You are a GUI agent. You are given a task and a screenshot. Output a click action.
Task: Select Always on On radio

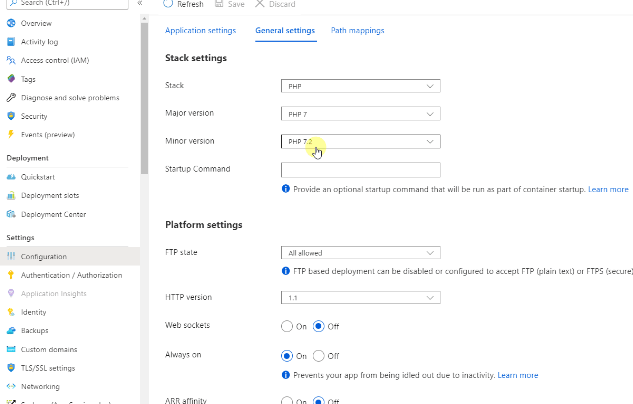287,356
